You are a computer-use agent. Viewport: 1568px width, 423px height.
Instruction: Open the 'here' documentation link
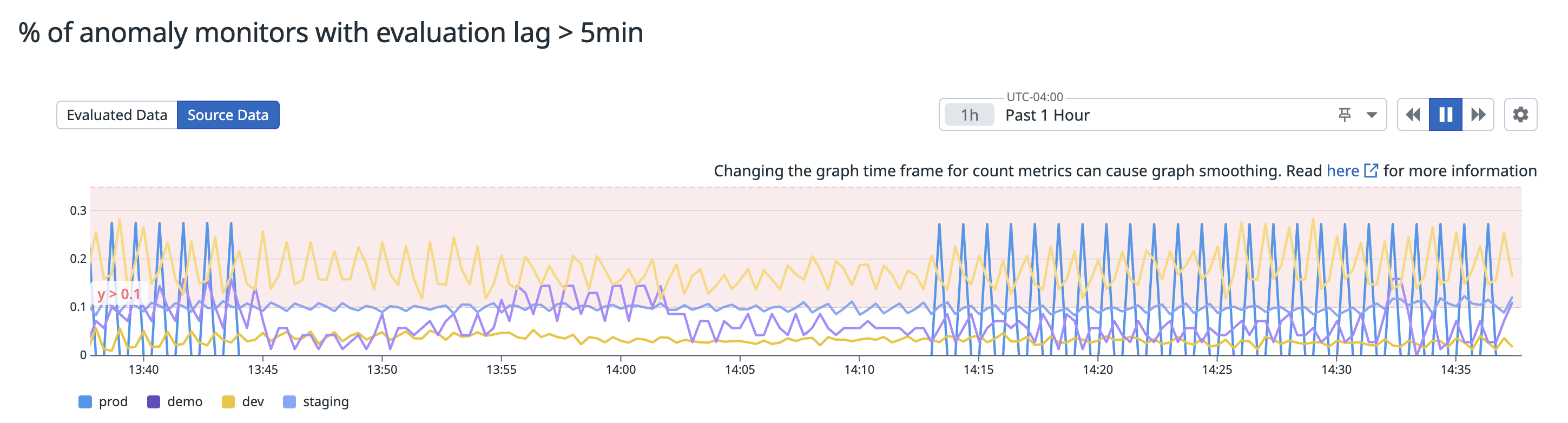pos(1342,171)
